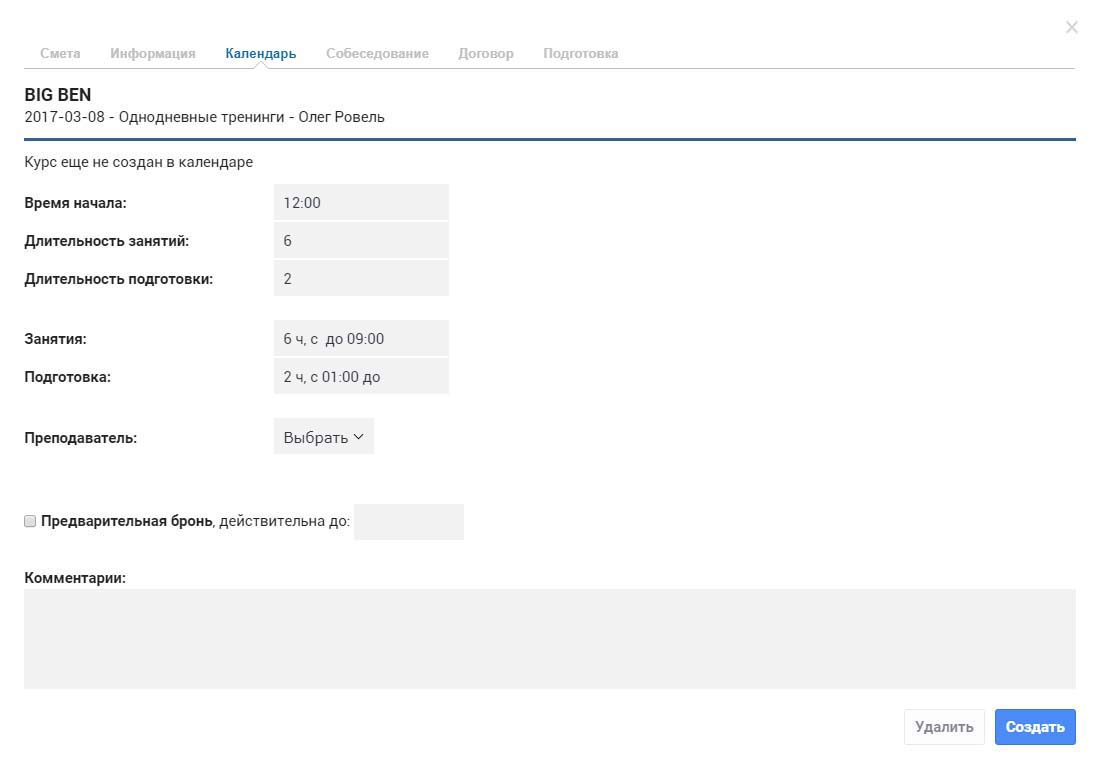Enable the Предварительная бронь checkbox
This screenshot has height=780, width=1100.
(x=30, y=521)
